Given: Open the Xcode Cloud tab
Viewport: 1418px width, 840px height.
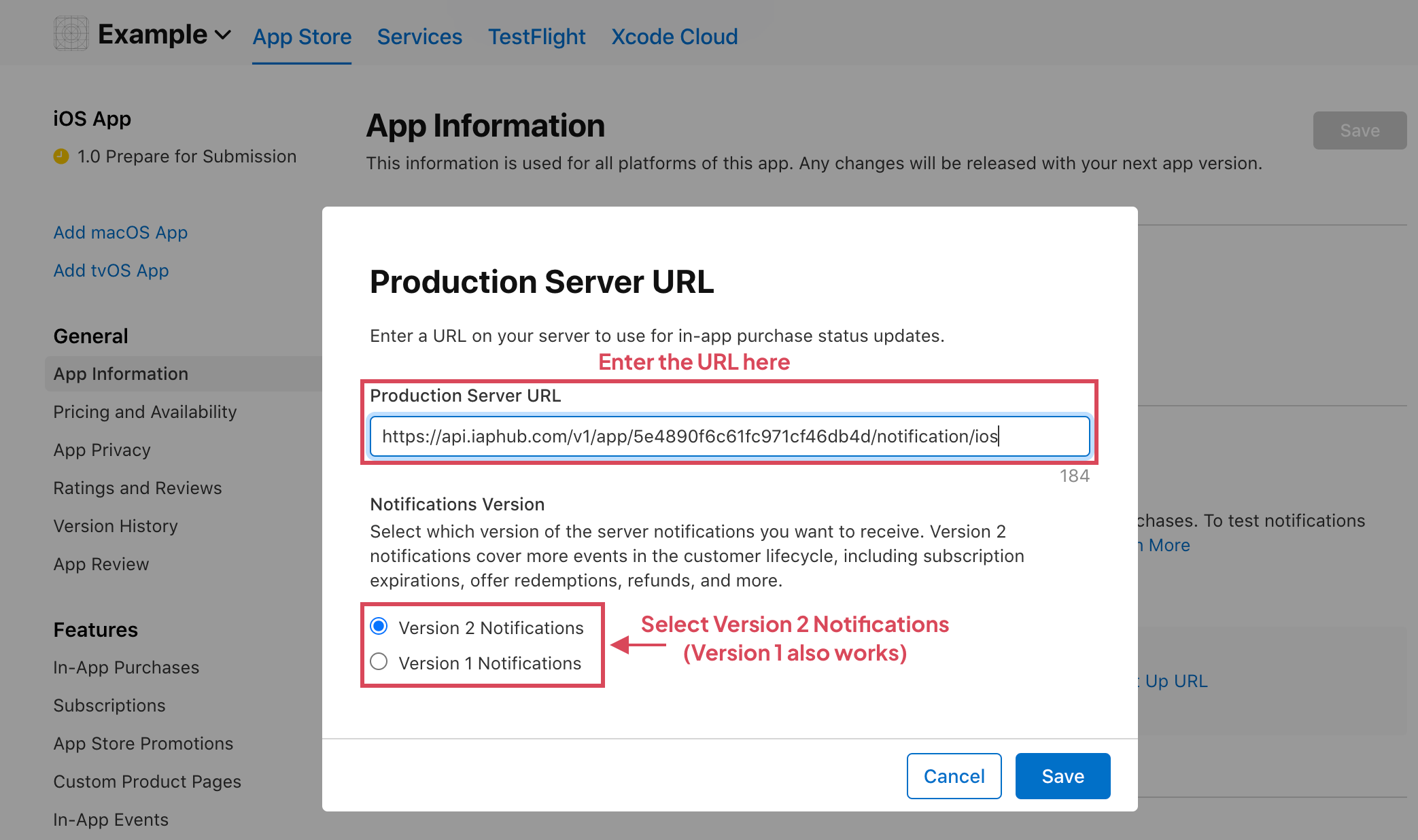Looking at the screenshot, I should tap(674, 37).
